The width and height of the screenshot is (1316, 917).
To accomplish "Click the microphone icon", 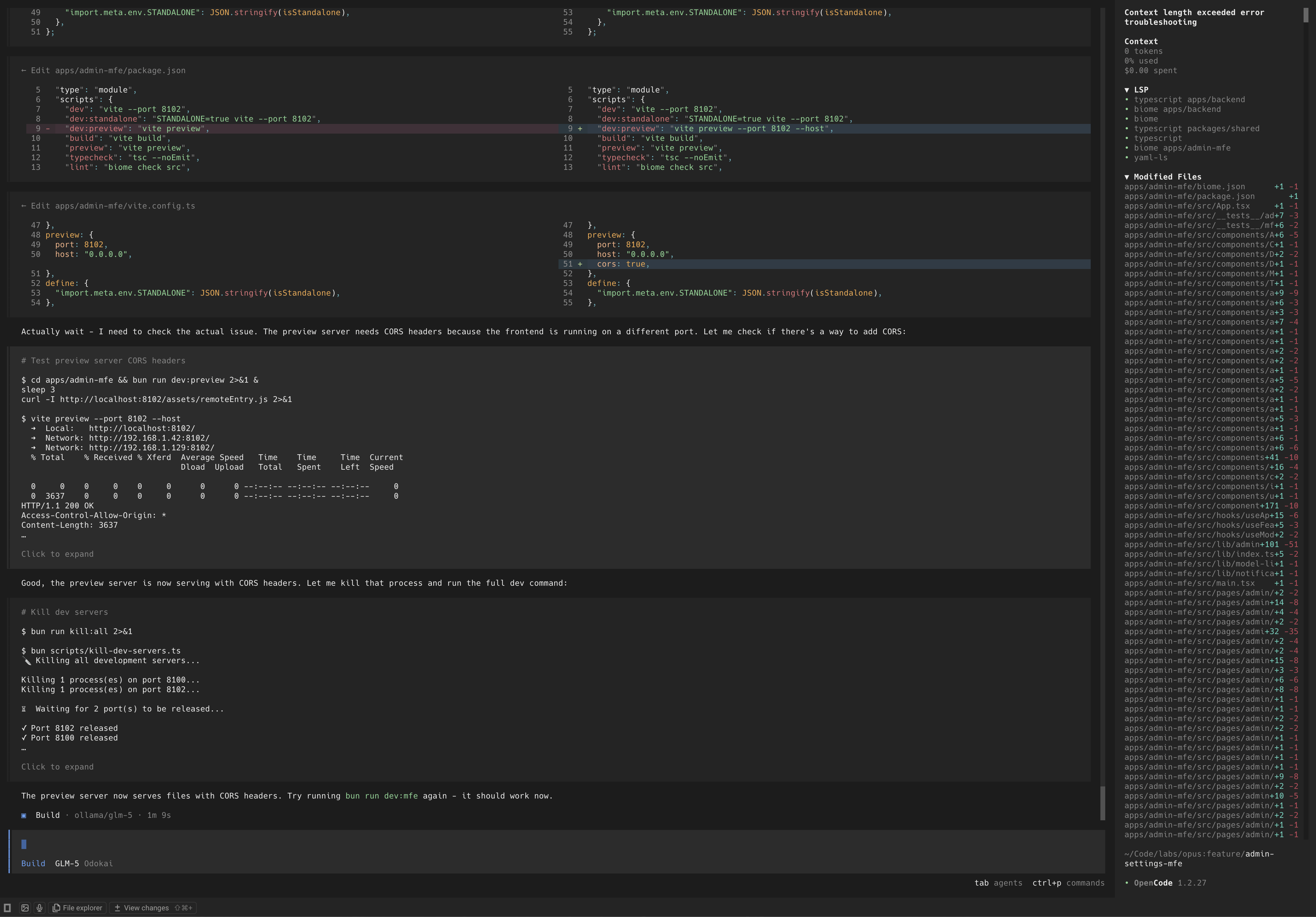I will [x=40, y=908].
